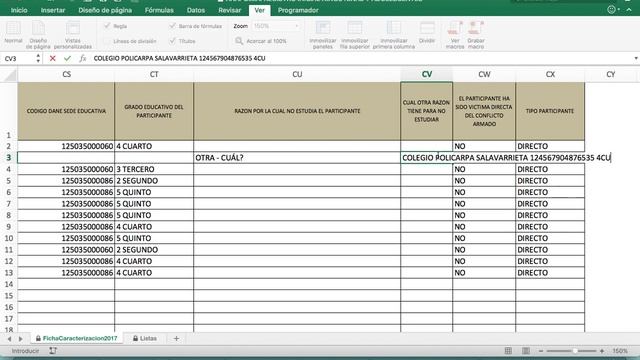Screen dimensions: 640x360
Task: Select 125035000060 cell in row 2
Action: (x=67, y=146)
